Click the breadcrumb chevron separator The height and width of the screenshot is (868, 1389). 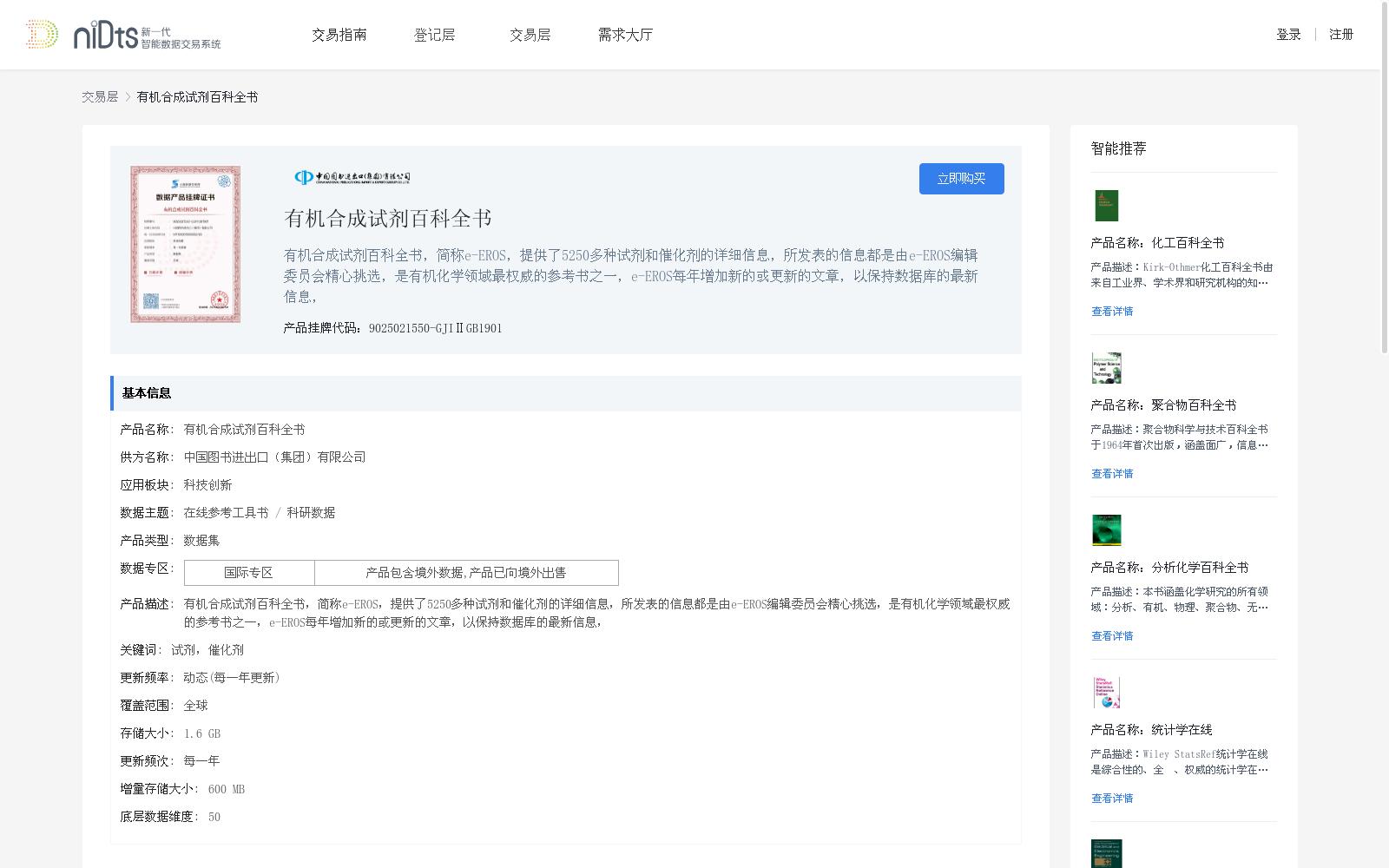point(128,97)
